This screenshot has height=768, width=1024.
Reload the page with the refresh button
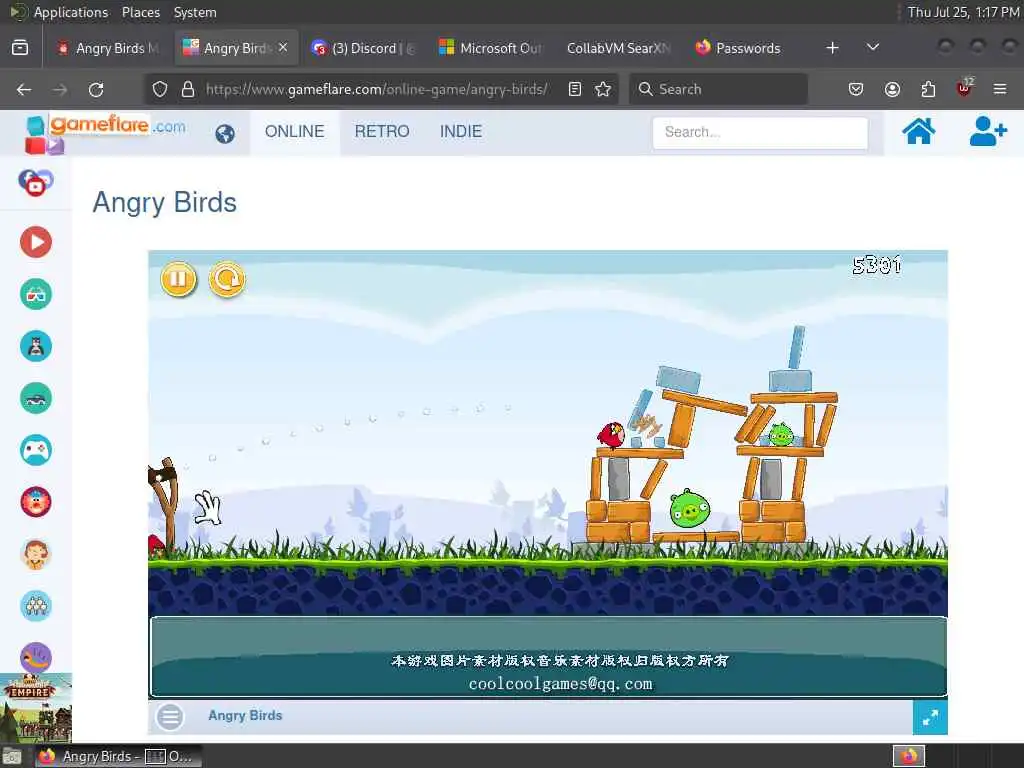pos(96,89)
